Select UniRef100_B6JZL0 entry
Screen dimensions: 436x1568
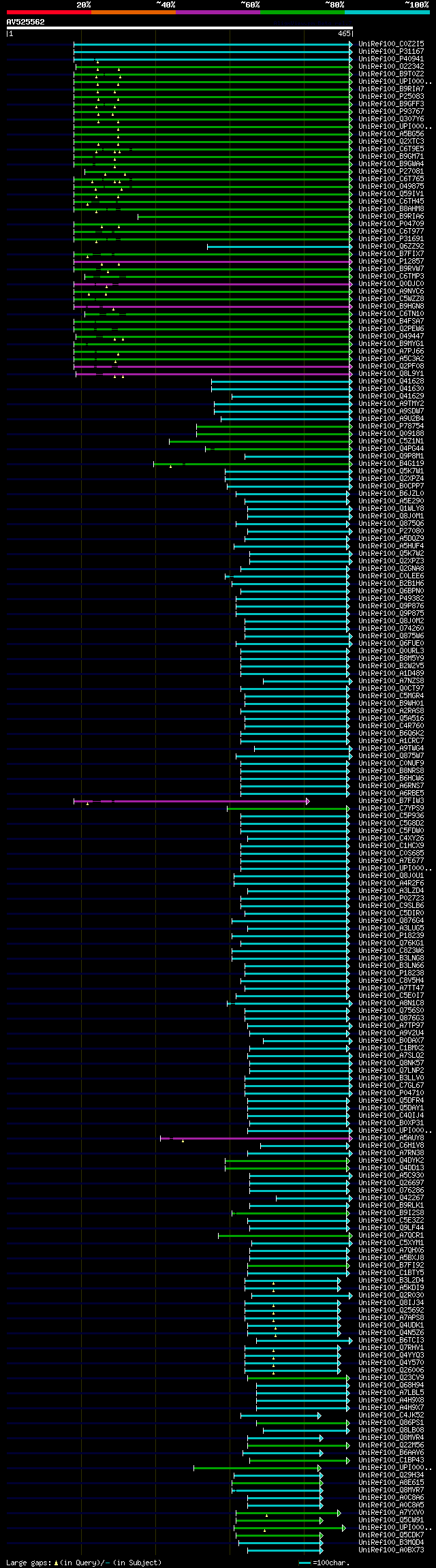click(x=391, y=494)
